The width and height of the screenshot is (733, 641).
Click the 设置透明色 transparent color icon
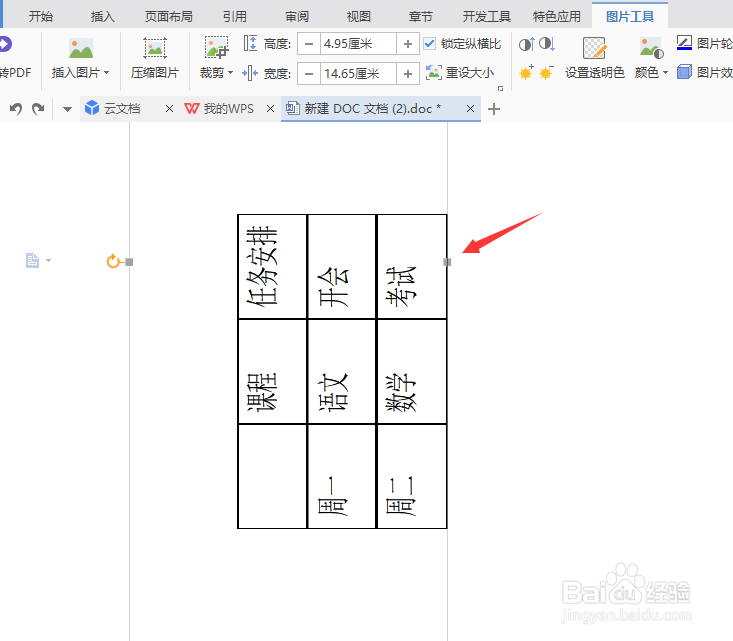594,48
